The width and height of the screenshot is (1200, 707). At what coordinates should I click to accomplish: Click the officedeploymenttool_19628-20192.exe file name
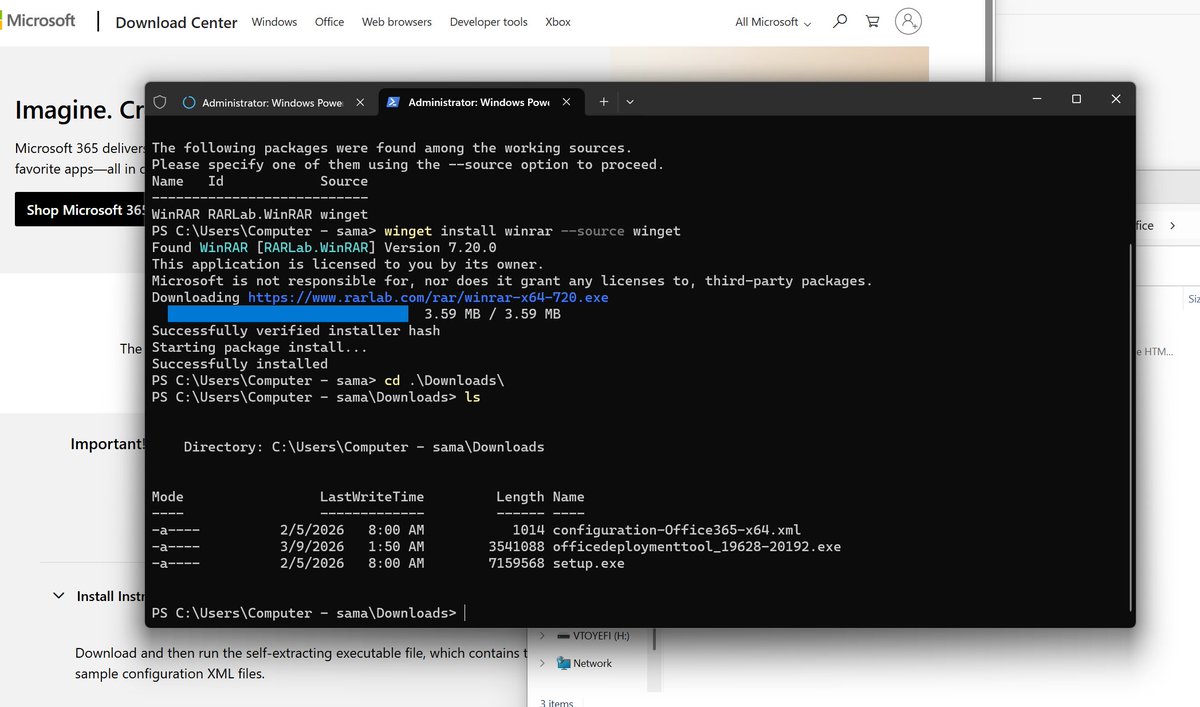(697, 547)
